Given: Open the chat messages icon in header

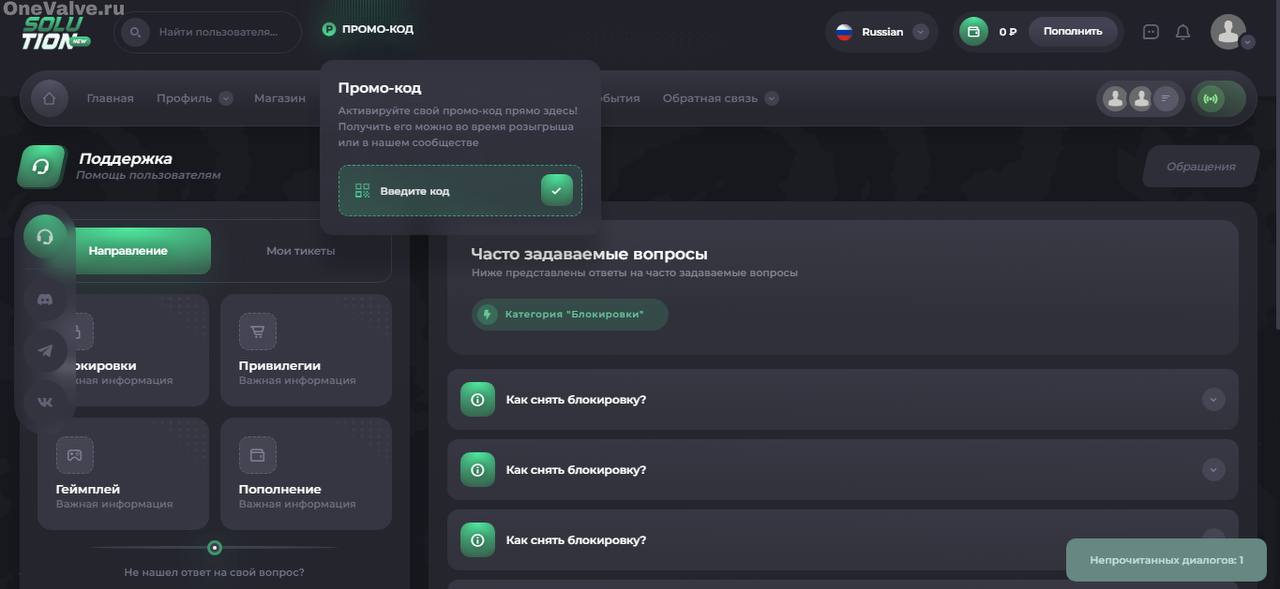Looking at the screenshot, I should pos(1151,32).
